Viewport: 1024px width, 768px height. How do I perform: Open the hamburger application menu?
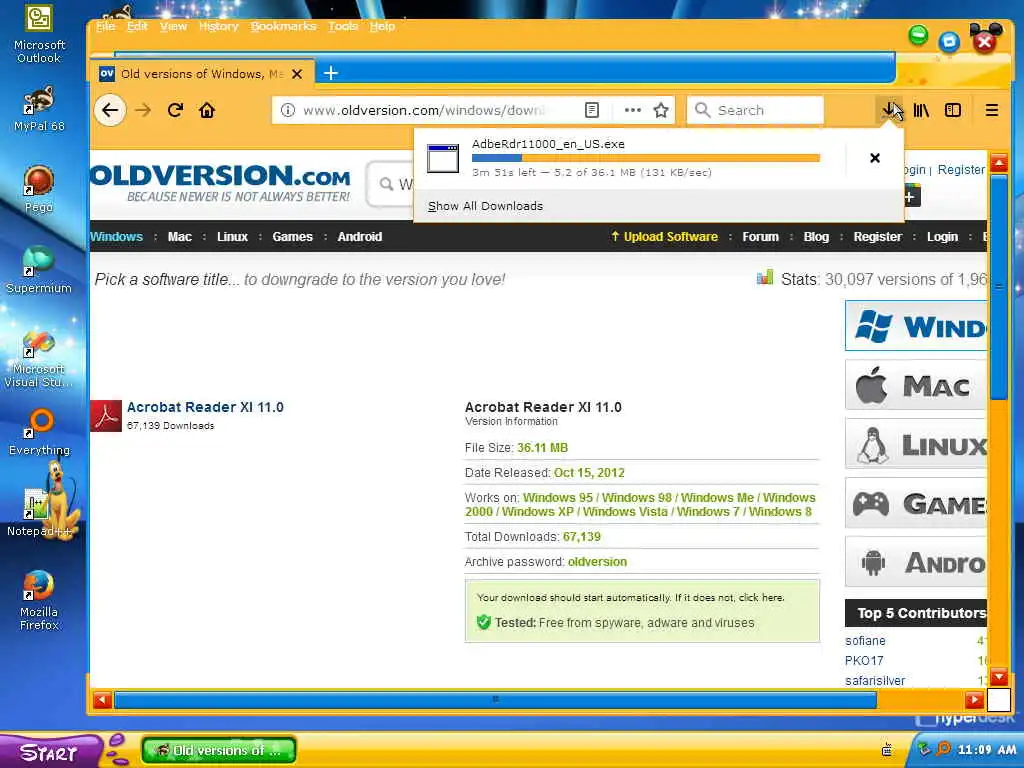991,110
